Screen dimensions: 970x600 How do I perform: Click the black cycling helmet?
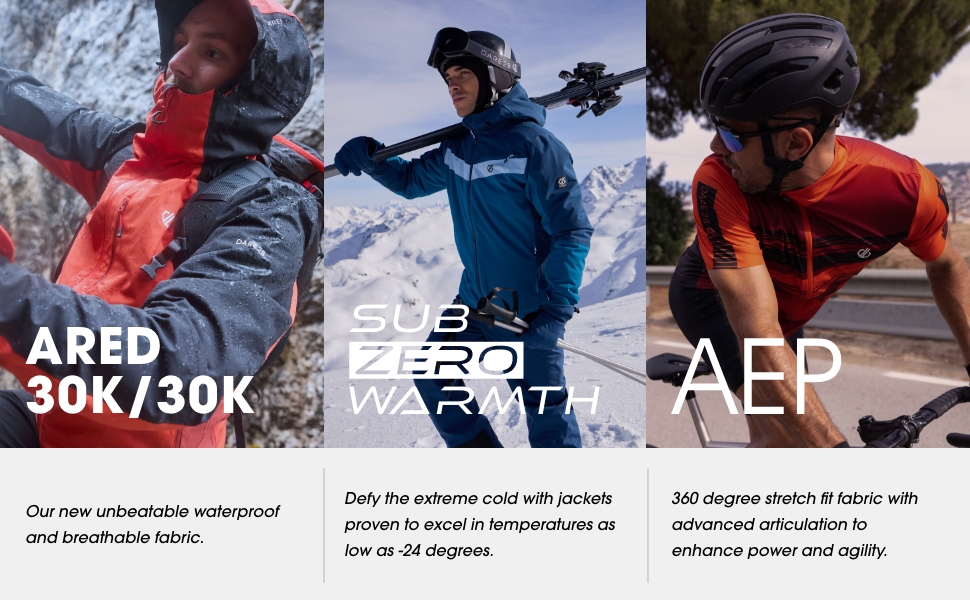[x=779, y=68]
